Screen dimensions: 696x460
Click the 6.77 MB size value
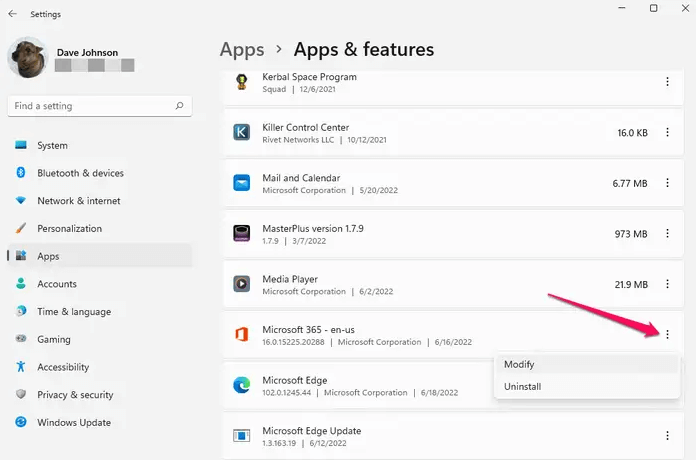630,183
